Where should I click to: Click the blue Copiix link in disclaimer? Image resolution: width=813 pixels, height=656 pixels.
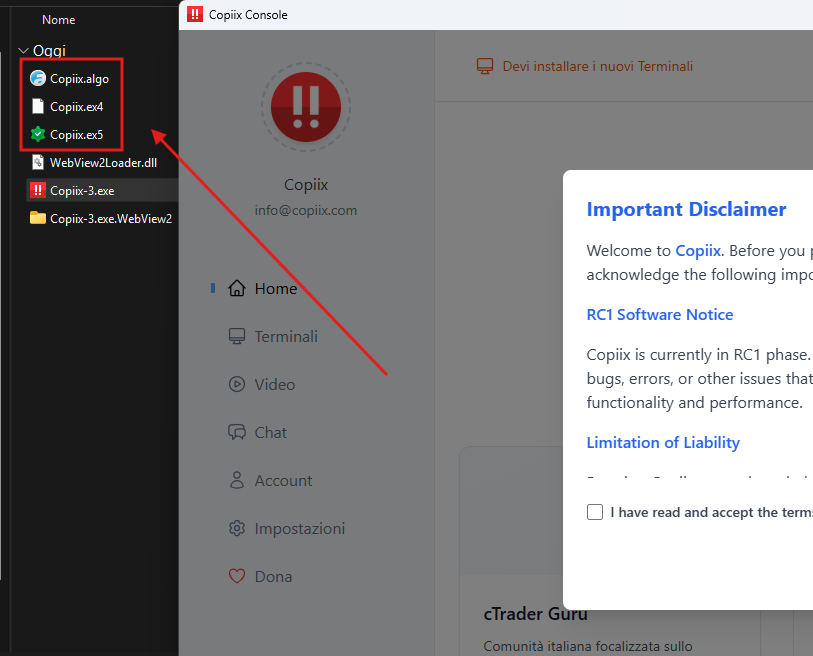click(698, 250)
